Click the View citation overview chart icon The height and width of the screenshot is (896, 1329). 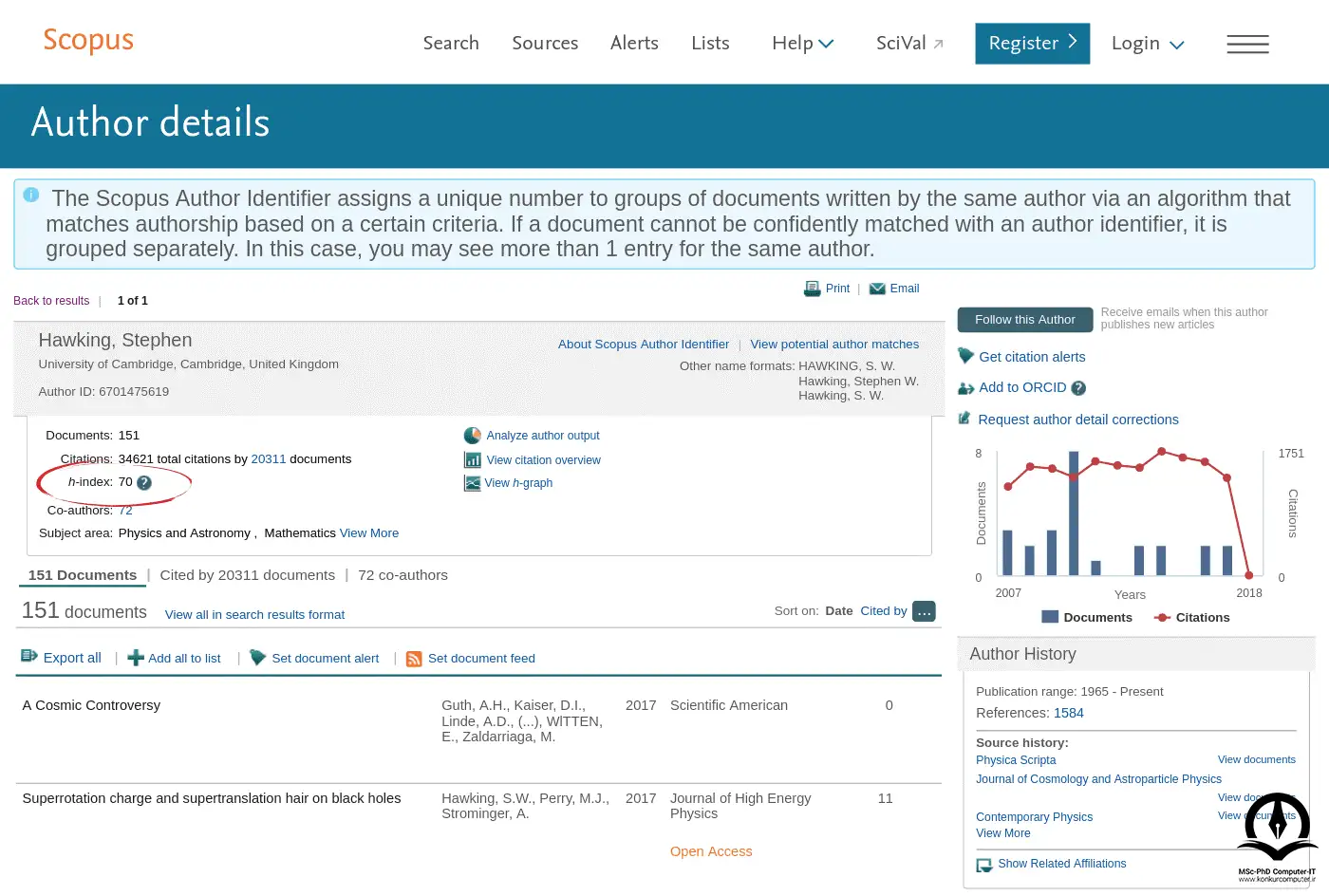point(472,459)
